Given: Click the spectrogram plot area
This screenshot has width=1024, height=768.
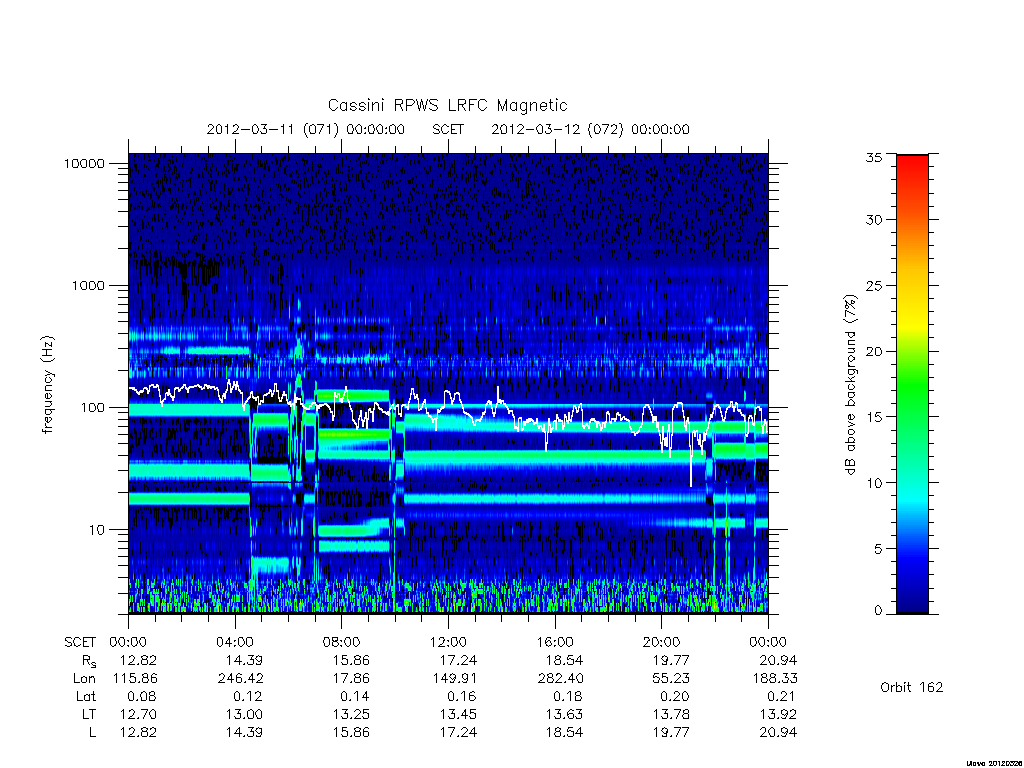Looking at the screenshot, I should tap(448, 383).
